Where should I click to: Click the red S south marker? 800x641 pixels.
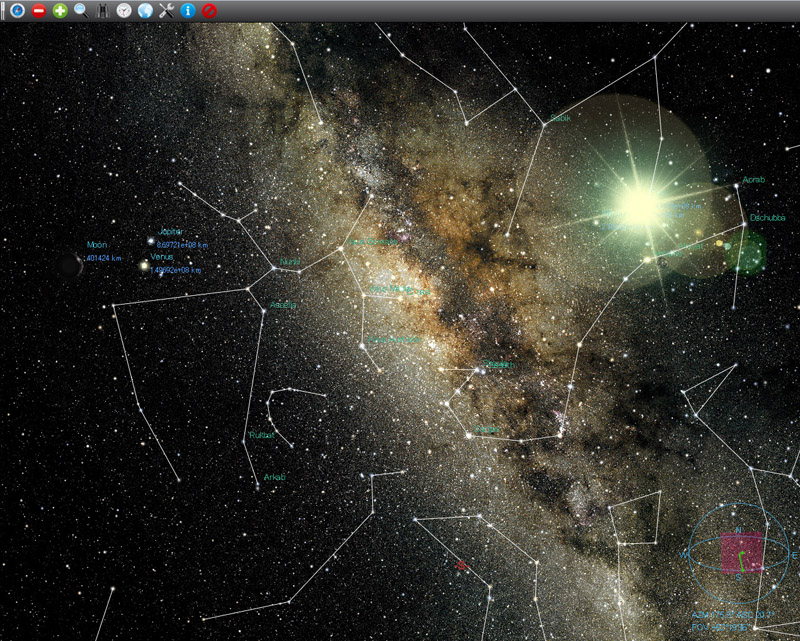pos(462,565)
